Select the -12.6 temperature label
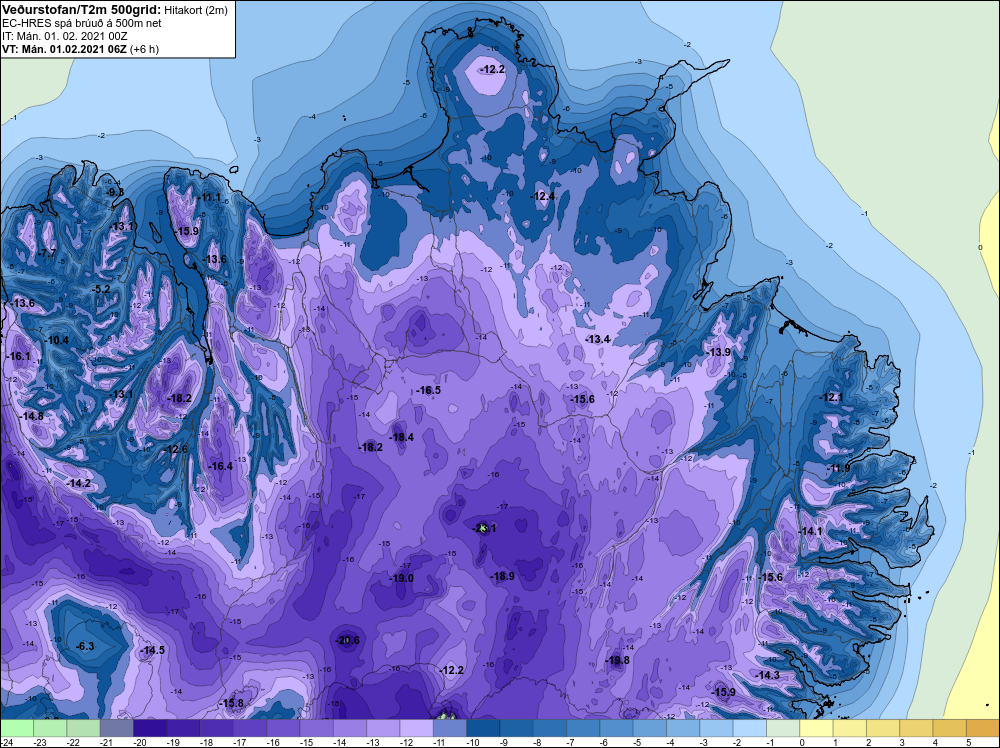This screenshot has height=748, width=1000. [x=175, y=450]
